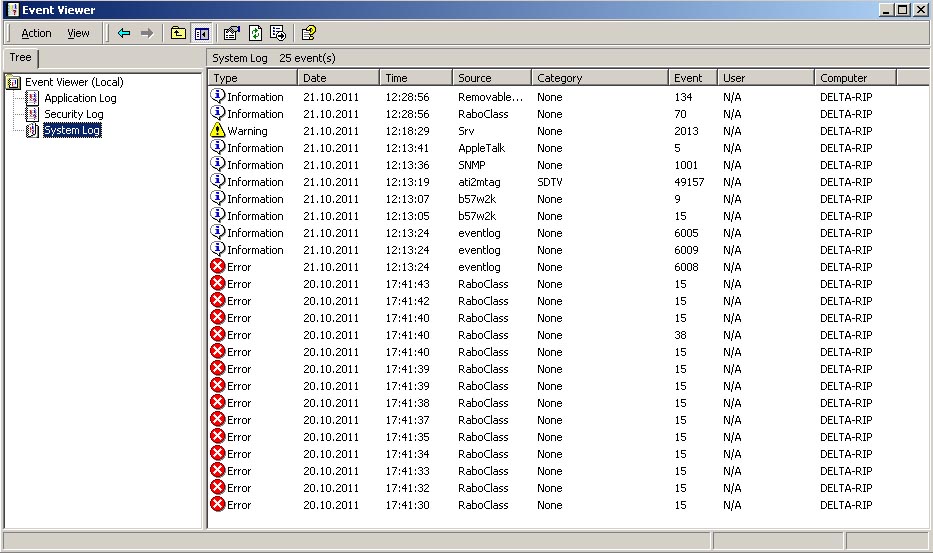The height and width of the screenshot is (553, 933).
Task: Click the Removable... source cell
Action: 490,97
